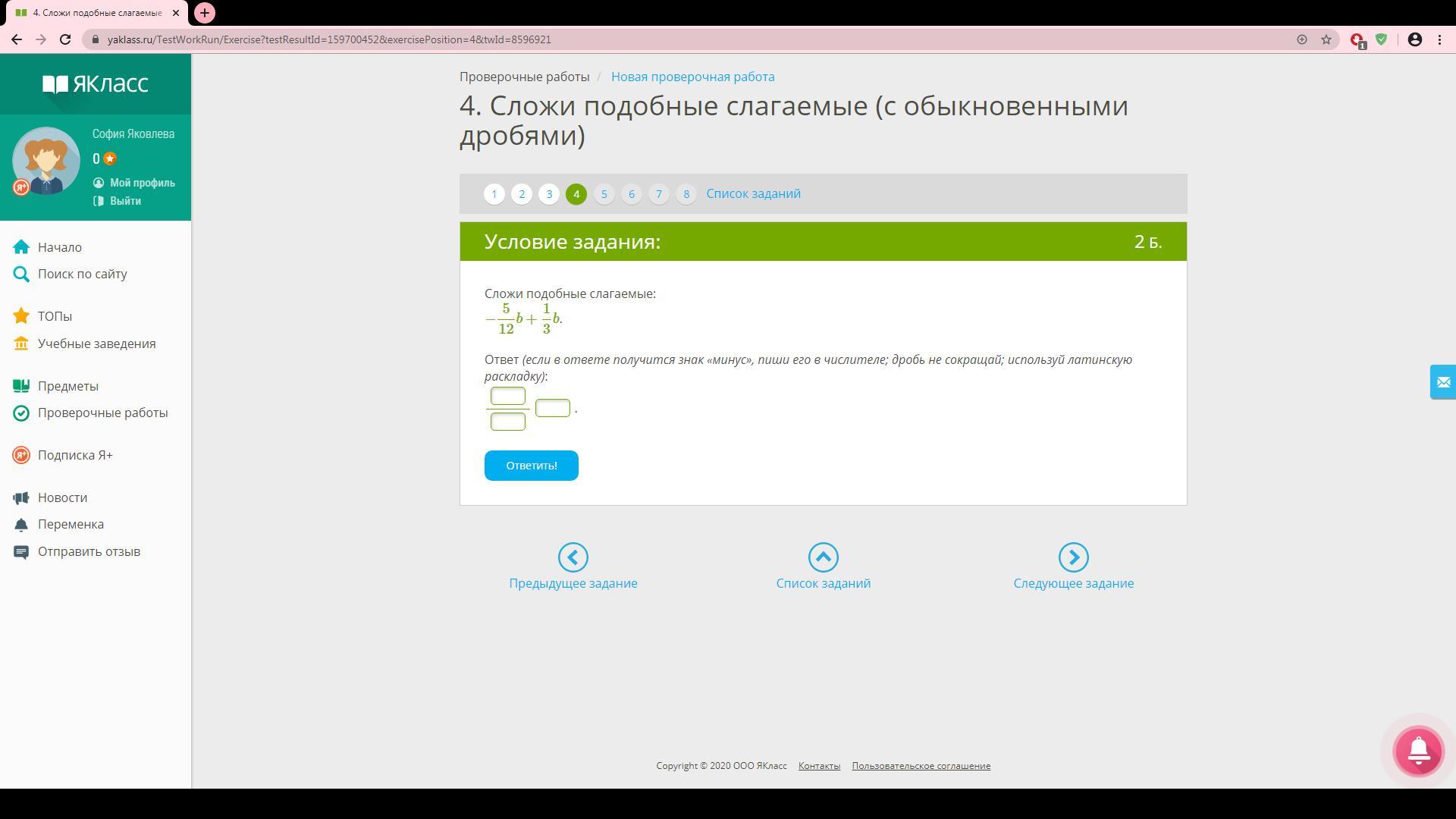Click the Начало home icon in sidebar

21,247
